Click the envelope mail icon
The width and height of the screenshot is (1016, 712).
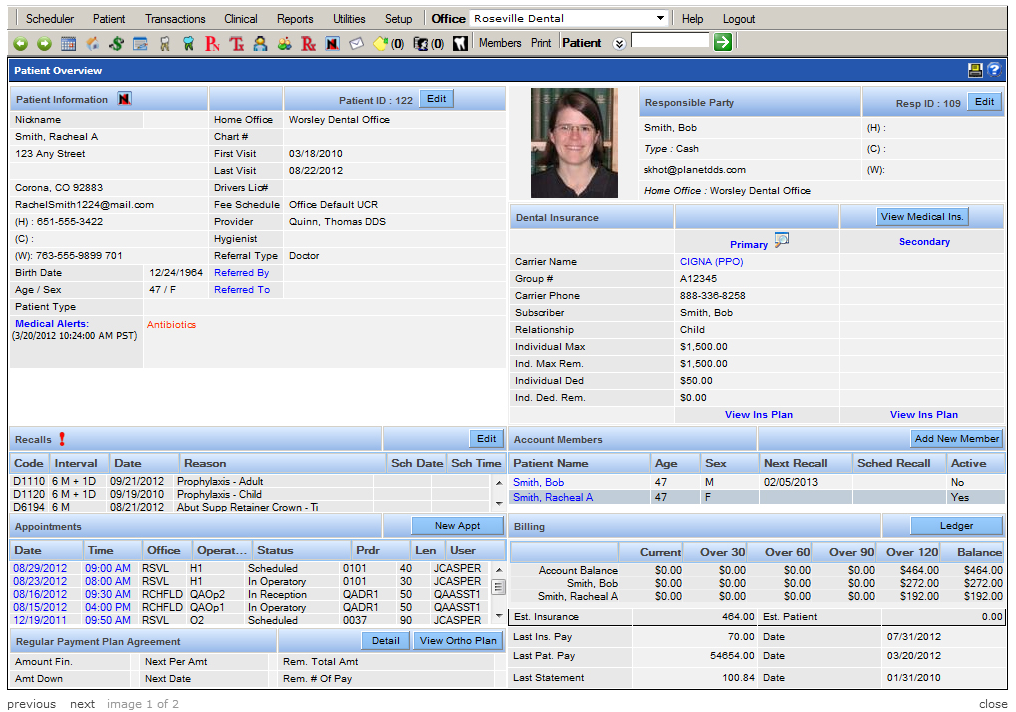click(x=356, y=43)
